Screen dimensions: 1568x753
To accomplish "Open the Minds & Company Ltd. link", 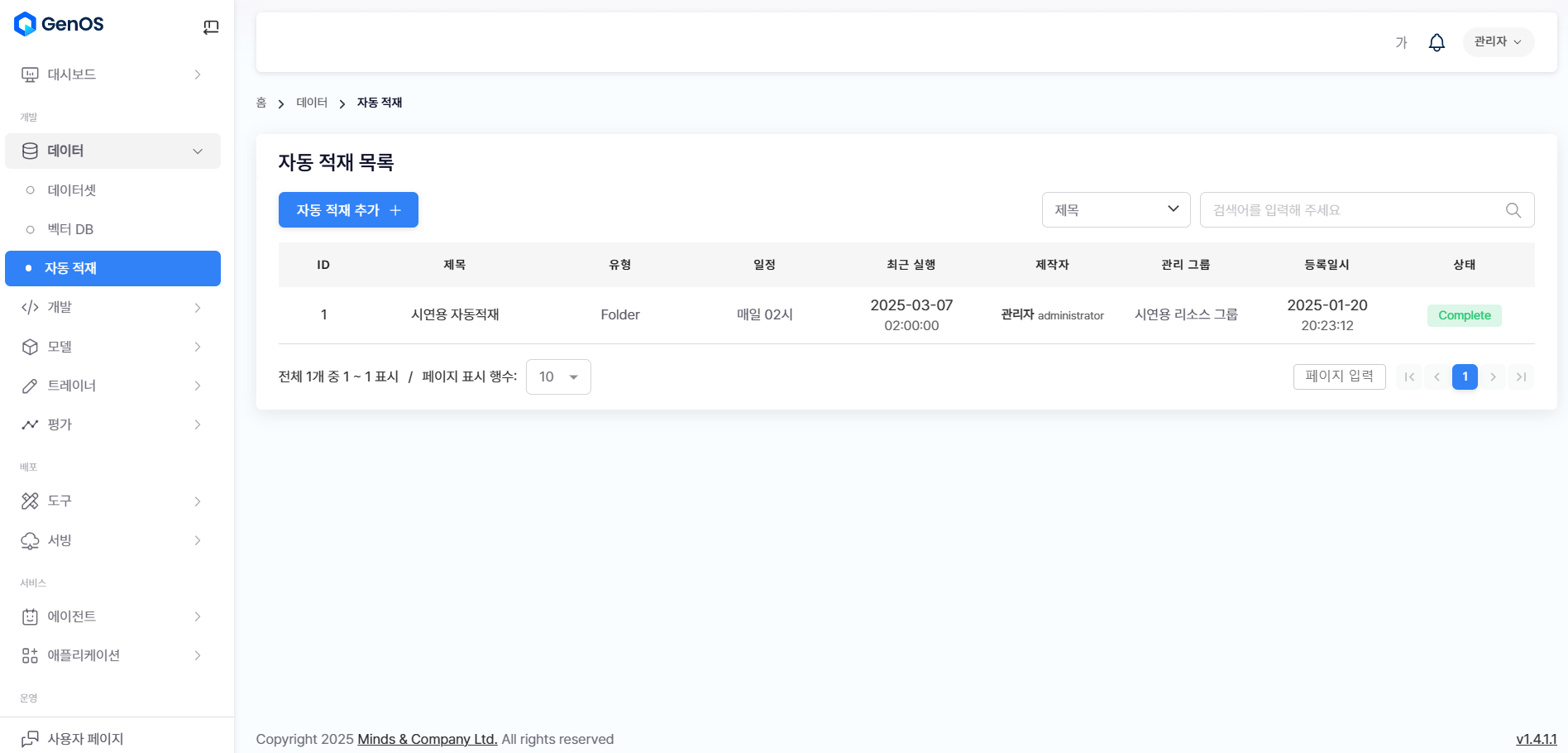I will point(427,739).
